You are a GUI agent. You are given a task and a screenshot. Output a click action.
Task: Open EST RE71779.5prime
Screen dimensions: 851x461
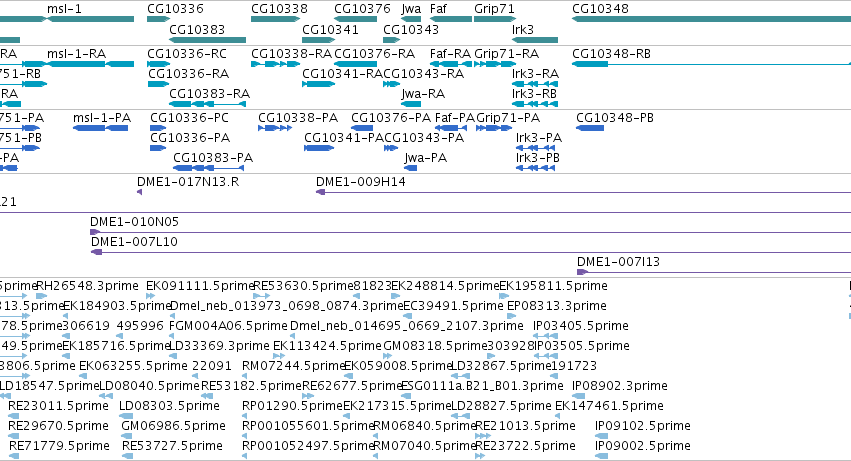14,456
